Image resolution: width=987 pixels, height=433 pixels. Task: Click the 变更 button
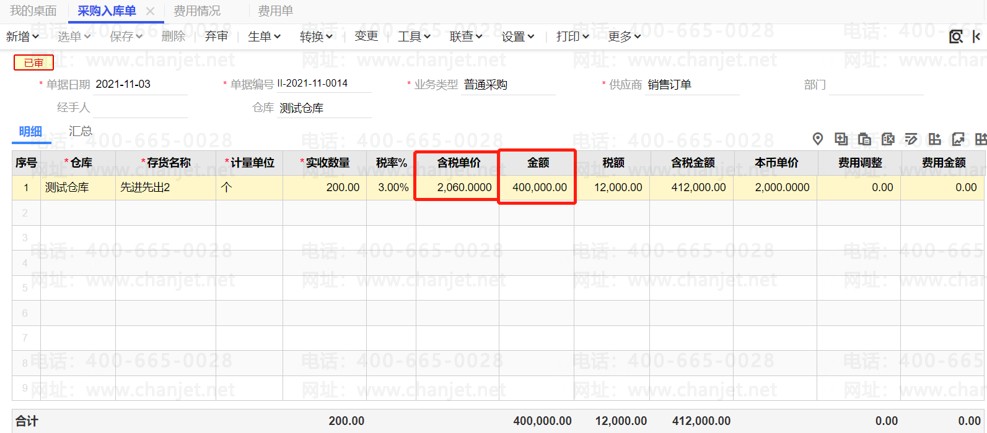point(366,37)
